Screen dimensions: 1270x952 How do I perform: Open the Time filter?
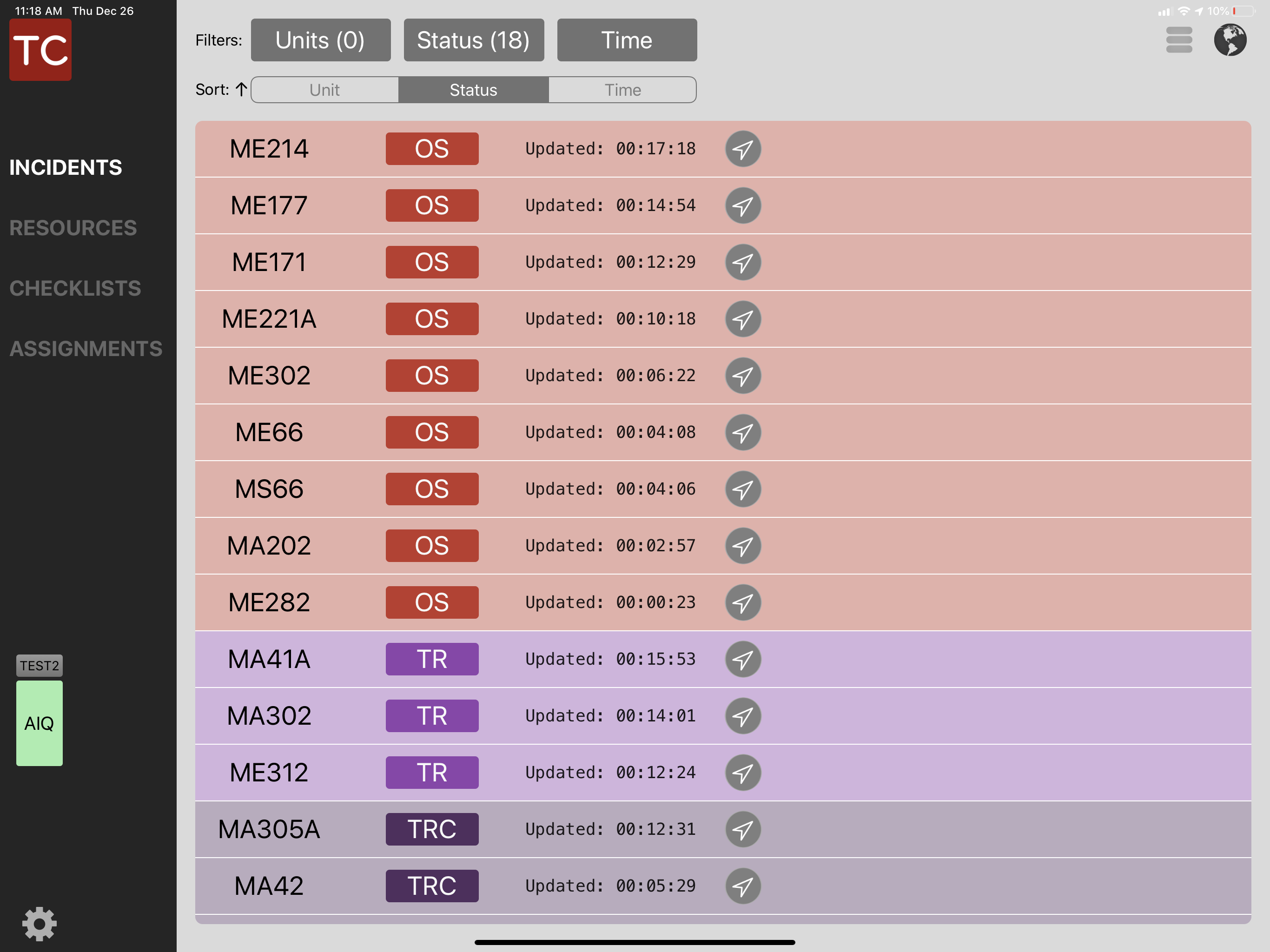point(626,40)
